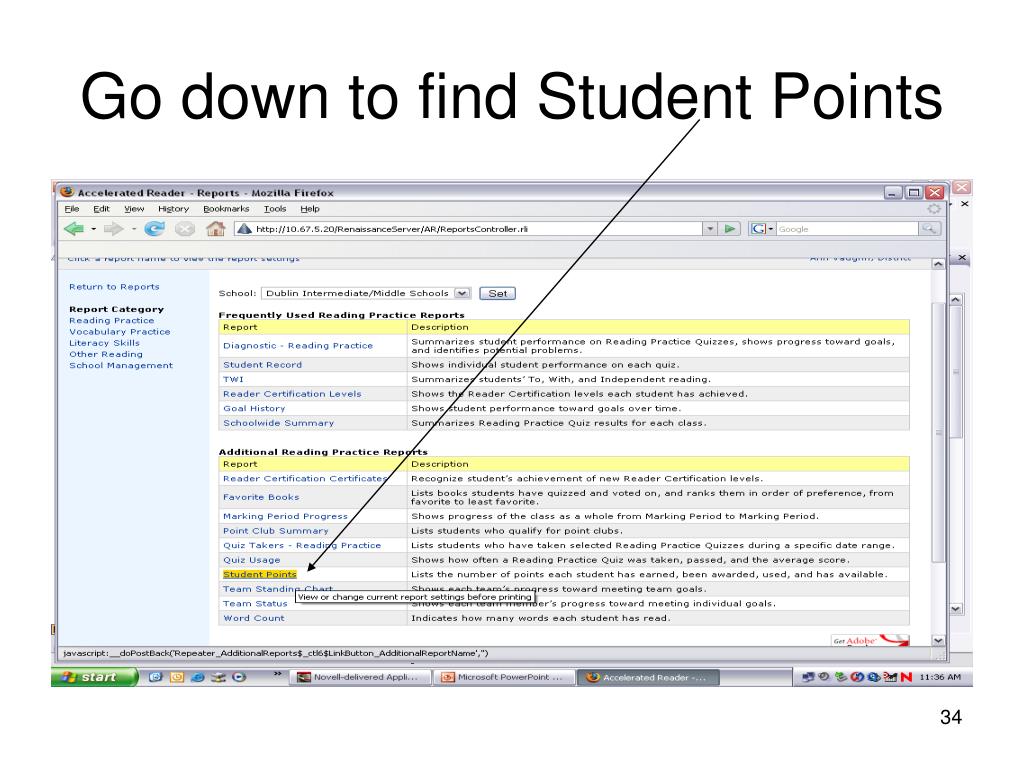The image size is (1024, 768).
Task: Click the Get Adobe Reader badge
Action: pos(870,640)
